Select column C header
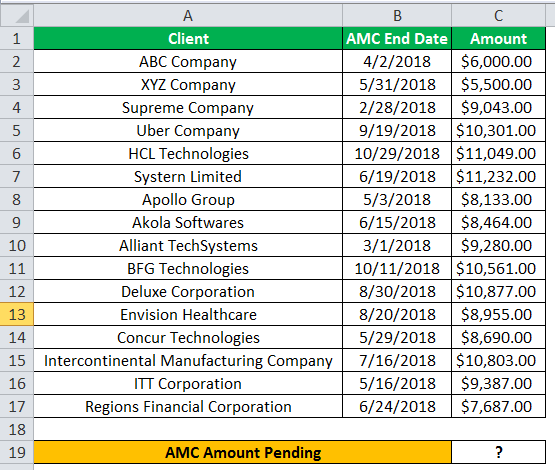This screenshot has height=470, width=555. [x=498, y=16]
